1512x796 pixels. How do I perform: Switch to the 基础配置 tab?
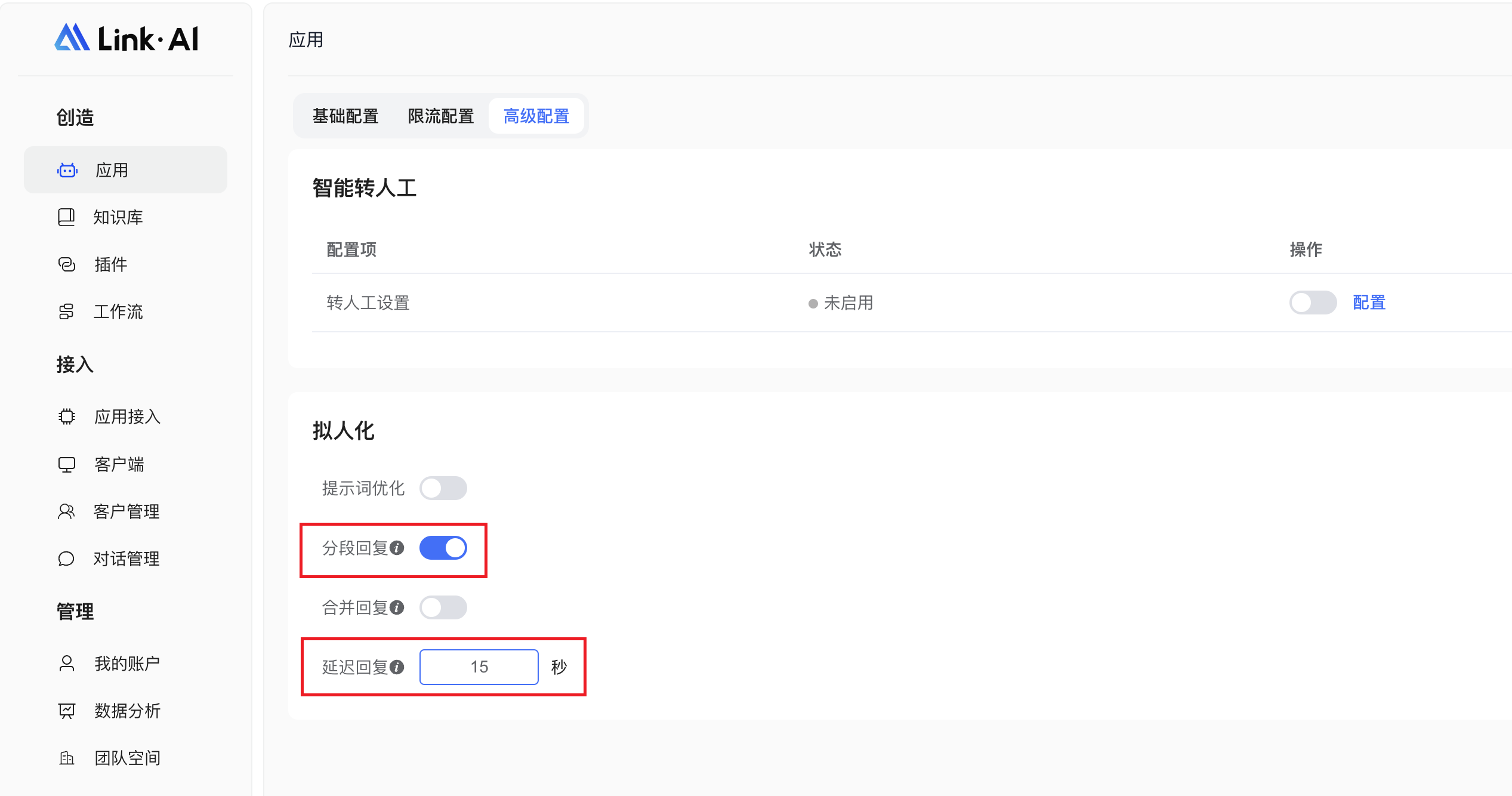coord(345,116)
